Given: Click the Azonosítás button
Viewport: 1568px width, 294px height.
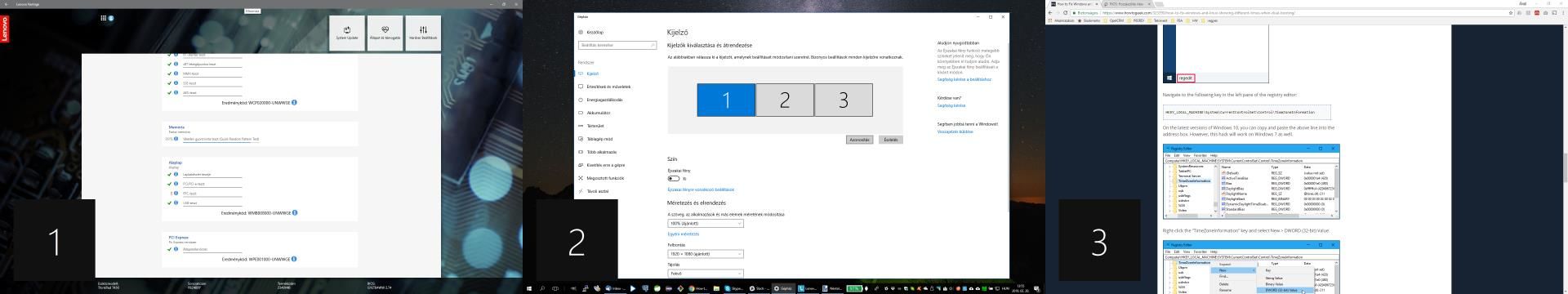Looking at the screenshot, I should point(859,140).
